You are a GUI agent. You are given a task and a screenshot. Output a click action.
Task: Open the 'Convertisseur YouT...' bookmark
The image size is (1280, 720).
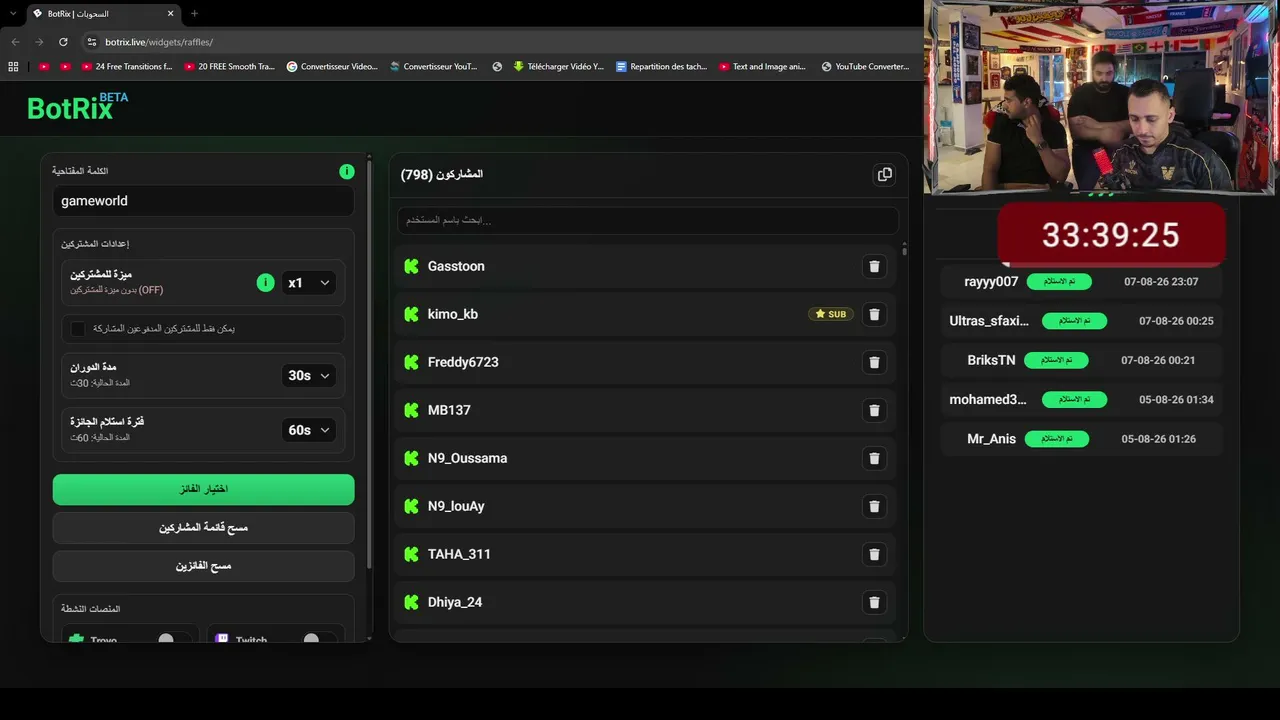(x=434, y=67)
